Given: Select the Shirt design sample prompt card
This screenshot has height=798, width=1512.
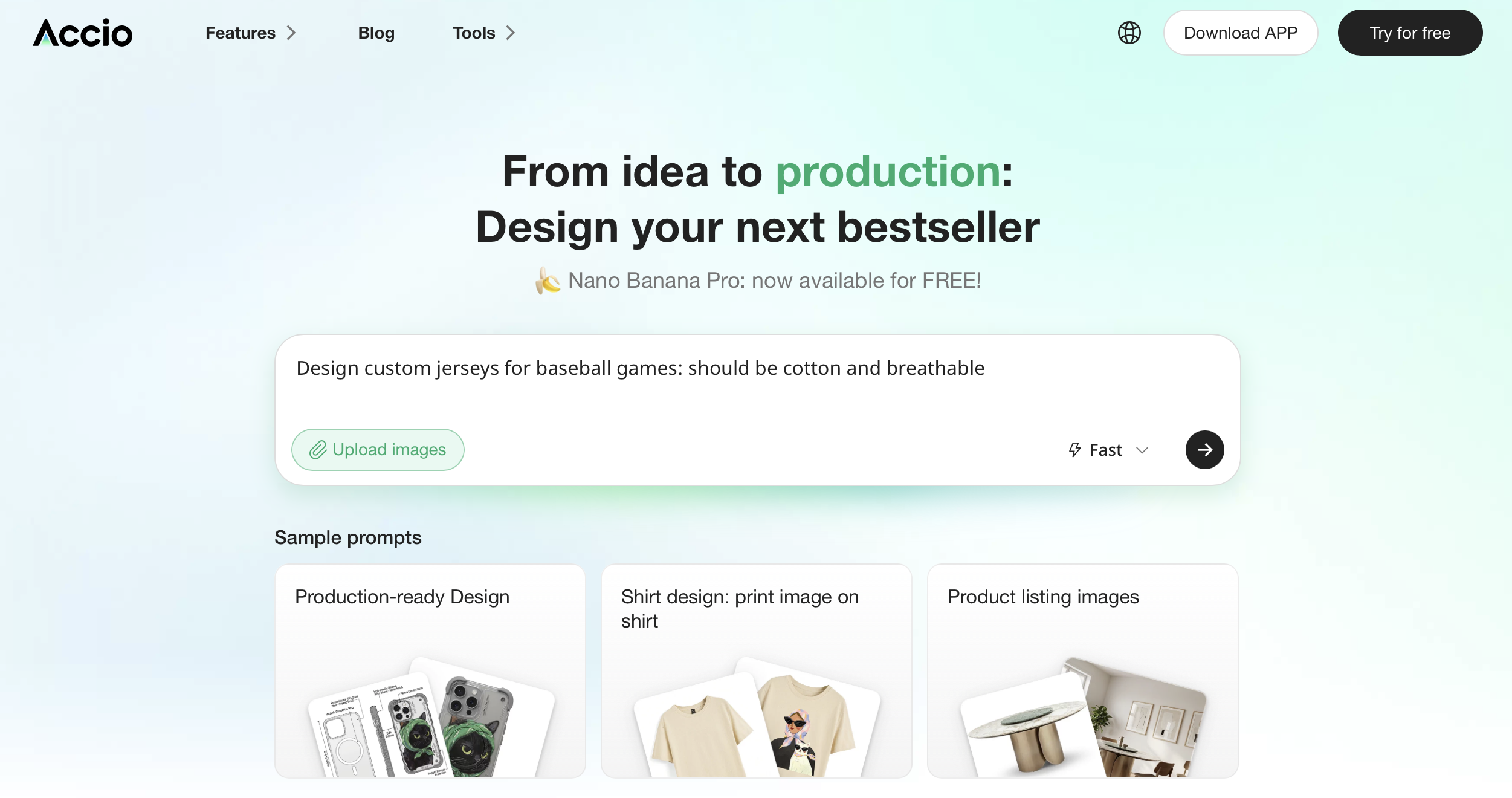Looking at the screenshot, I should 757,671.
